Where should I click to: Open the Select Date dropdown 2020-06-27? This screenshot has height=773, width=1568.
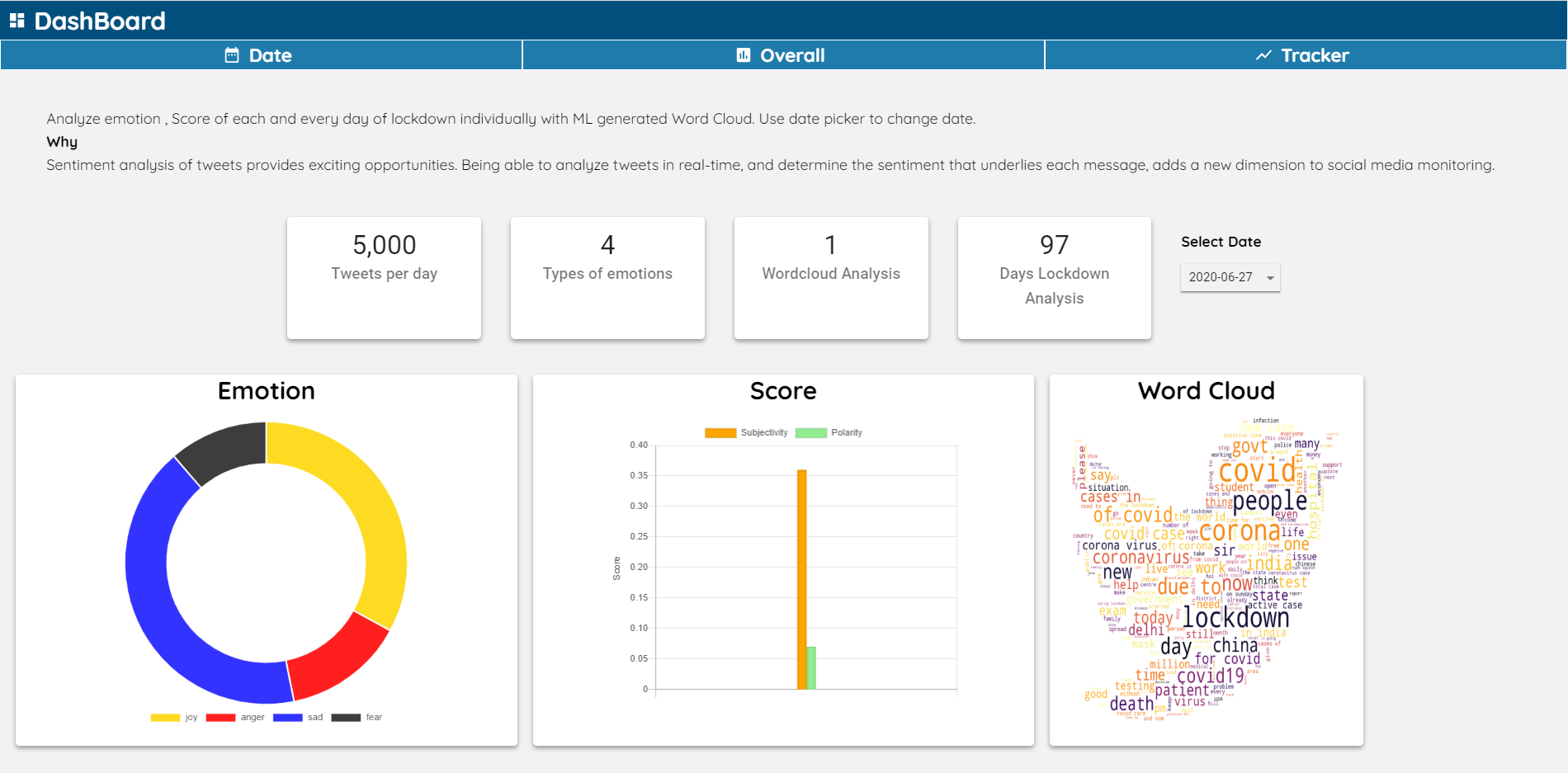(1230, 277)
